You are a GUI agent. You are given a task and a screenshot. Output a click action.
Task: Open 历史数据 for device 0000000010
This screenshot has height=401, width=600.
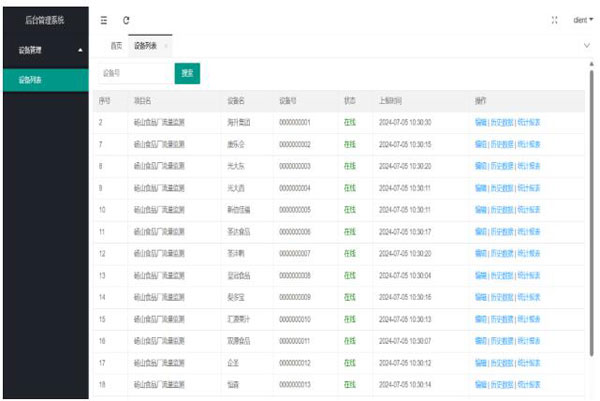pos(502,319)
